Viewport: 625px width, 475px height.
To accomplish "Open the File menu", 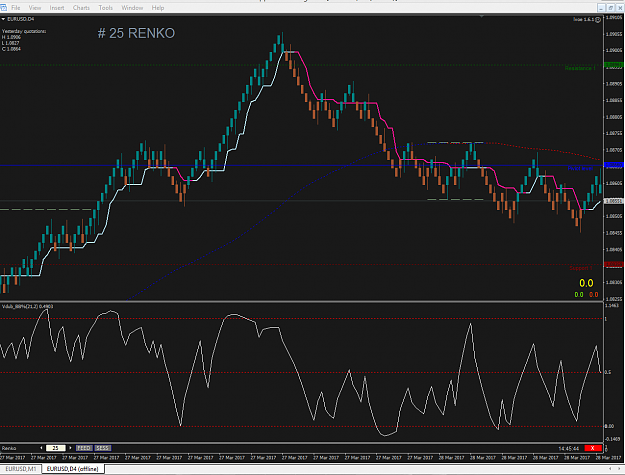I will point(16,8).
